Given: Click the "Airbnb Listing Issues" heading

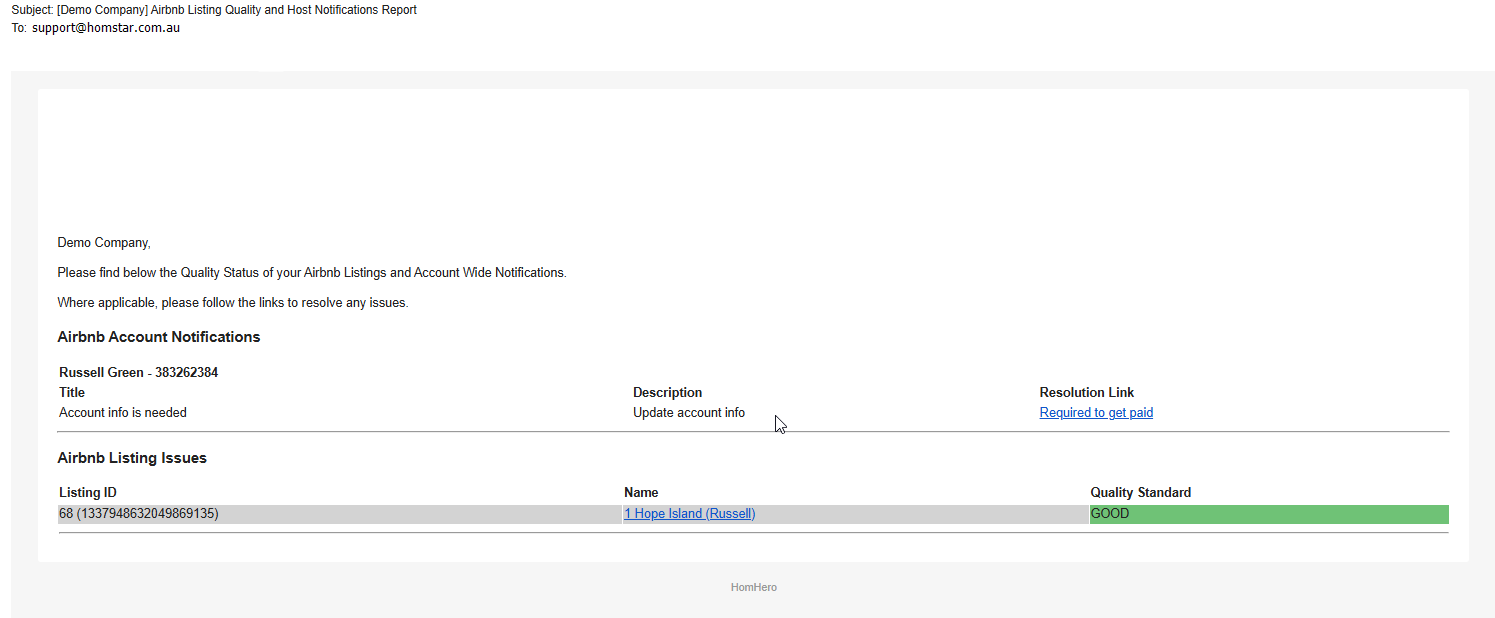Looking at the screenshot, I should (132, 458).
